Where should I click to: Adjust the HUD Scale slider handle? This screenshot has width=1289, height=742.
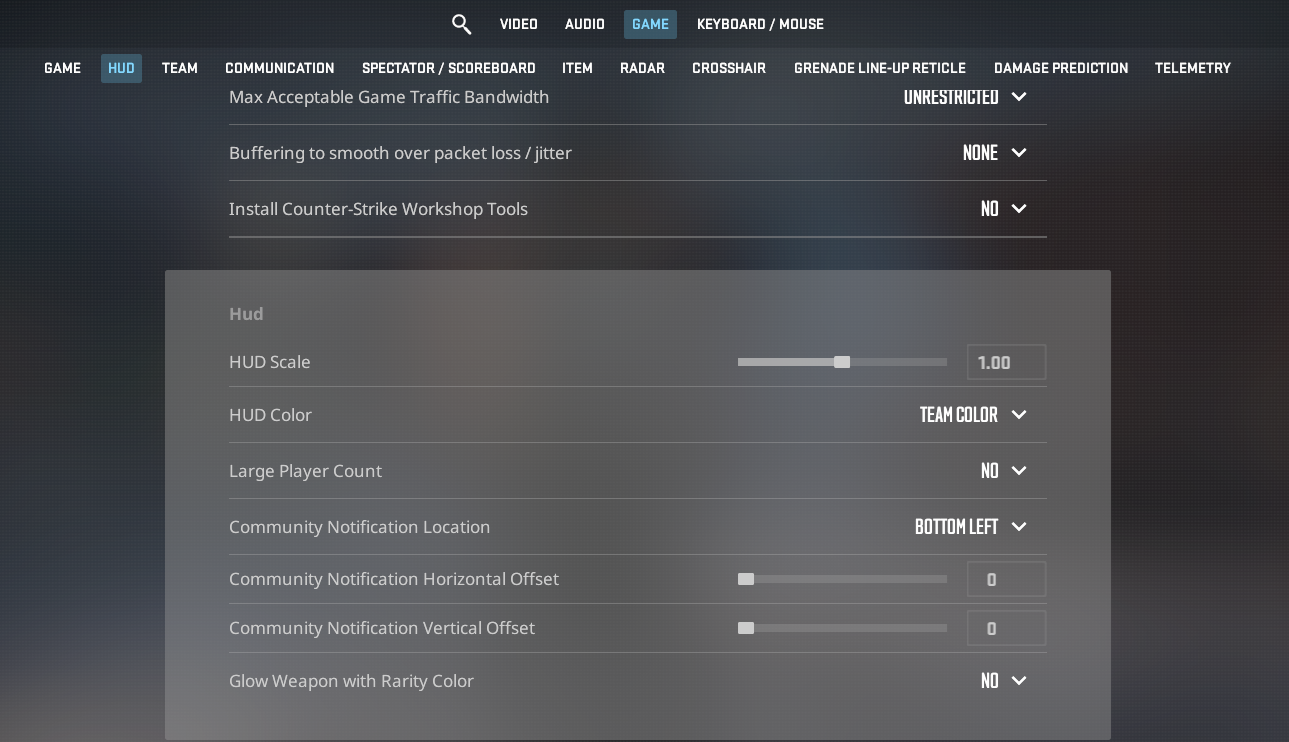[x=842, y=362]
